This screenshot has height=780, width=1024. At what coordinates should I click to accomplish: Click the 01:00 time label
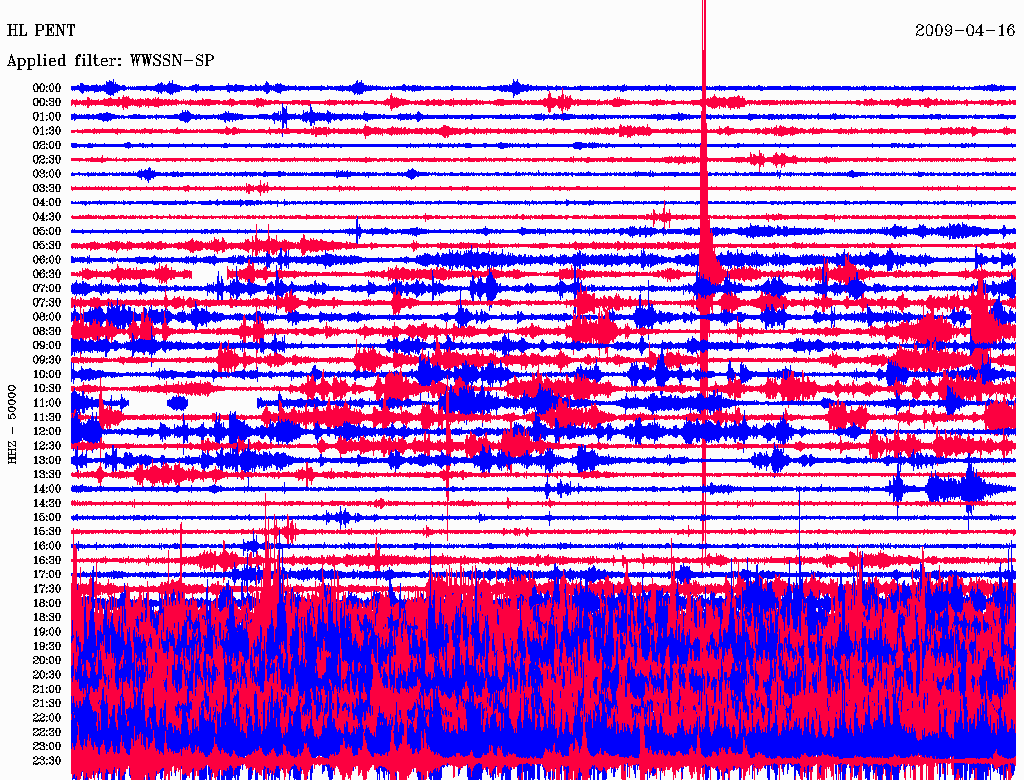[x=47, y=116]
